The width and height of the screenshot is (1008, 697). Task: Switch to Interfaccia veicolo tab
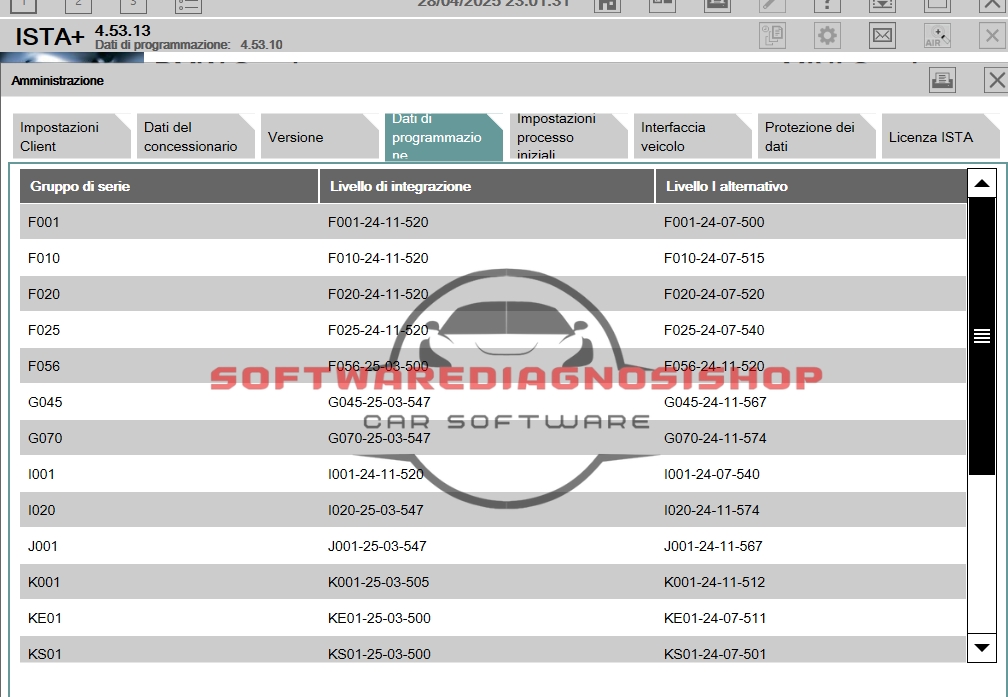click(692, 136)
